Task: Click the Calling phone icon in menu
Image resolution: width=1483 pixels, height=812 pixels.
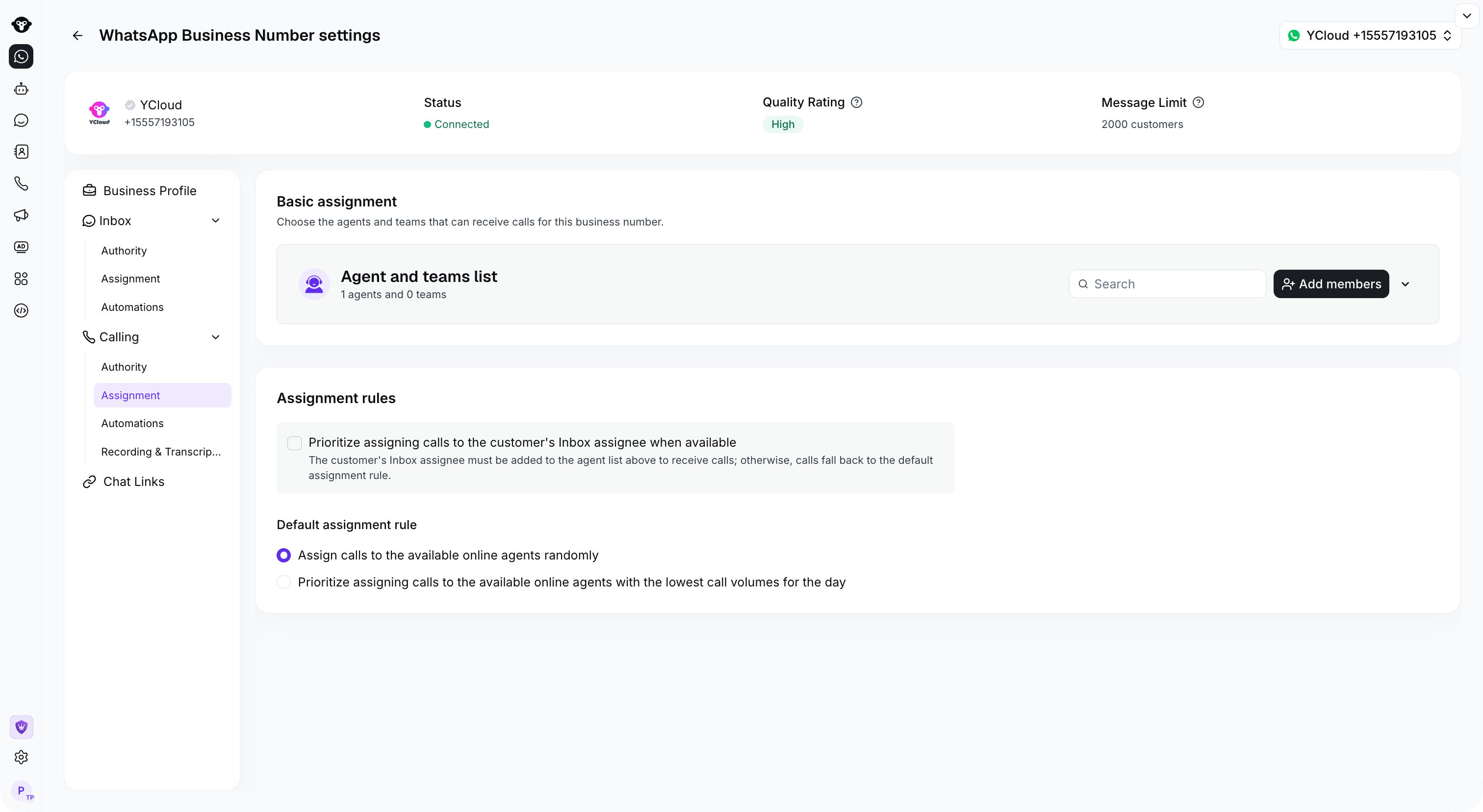Action: (x=89, y=337)
